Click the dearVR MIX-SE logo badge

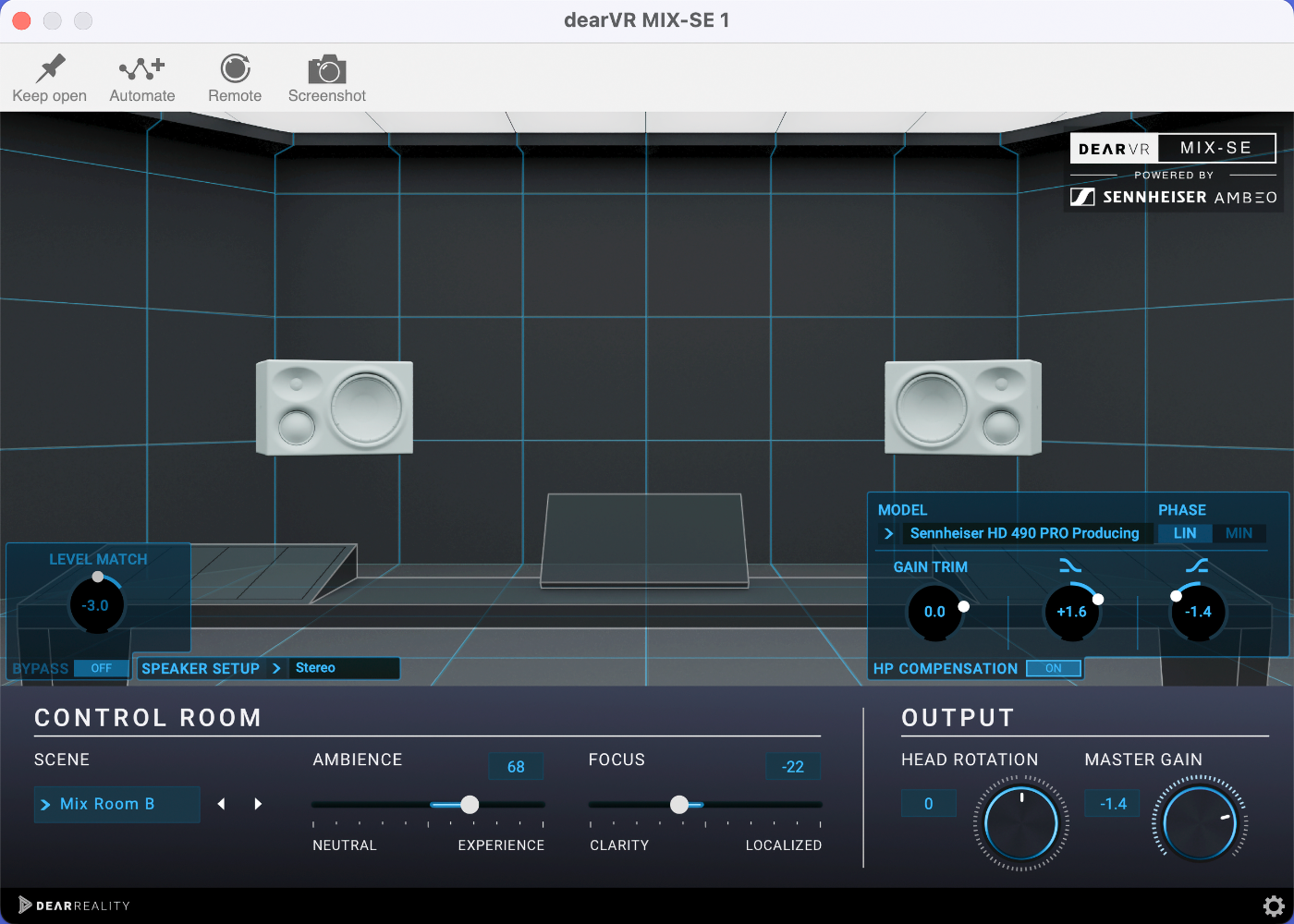pyautogui.click(x=1173, y=148)
